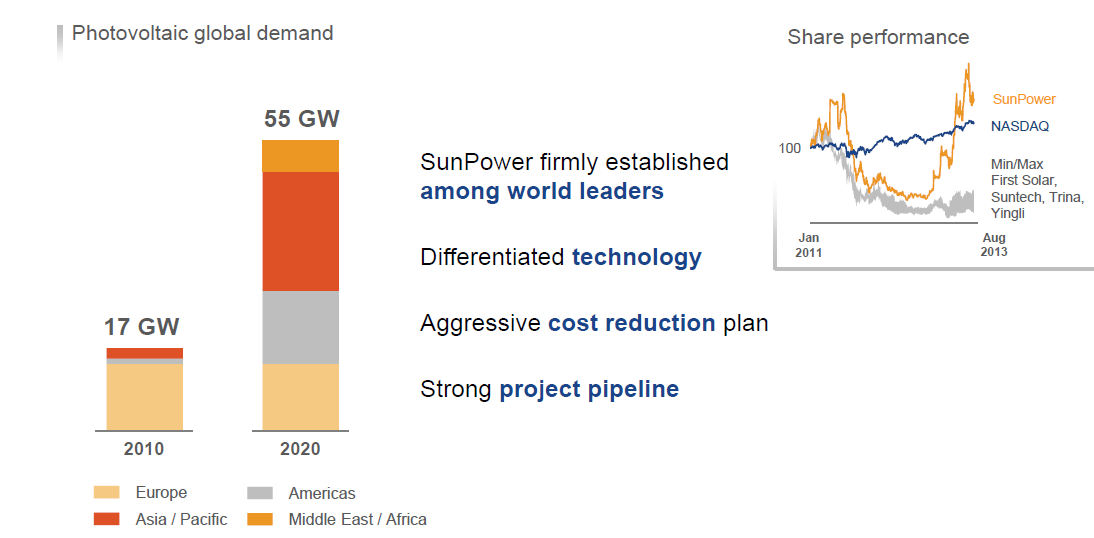Select the 2010 axis label
Viewport: 1094px width, 538px height.
(x=144, y=449)
